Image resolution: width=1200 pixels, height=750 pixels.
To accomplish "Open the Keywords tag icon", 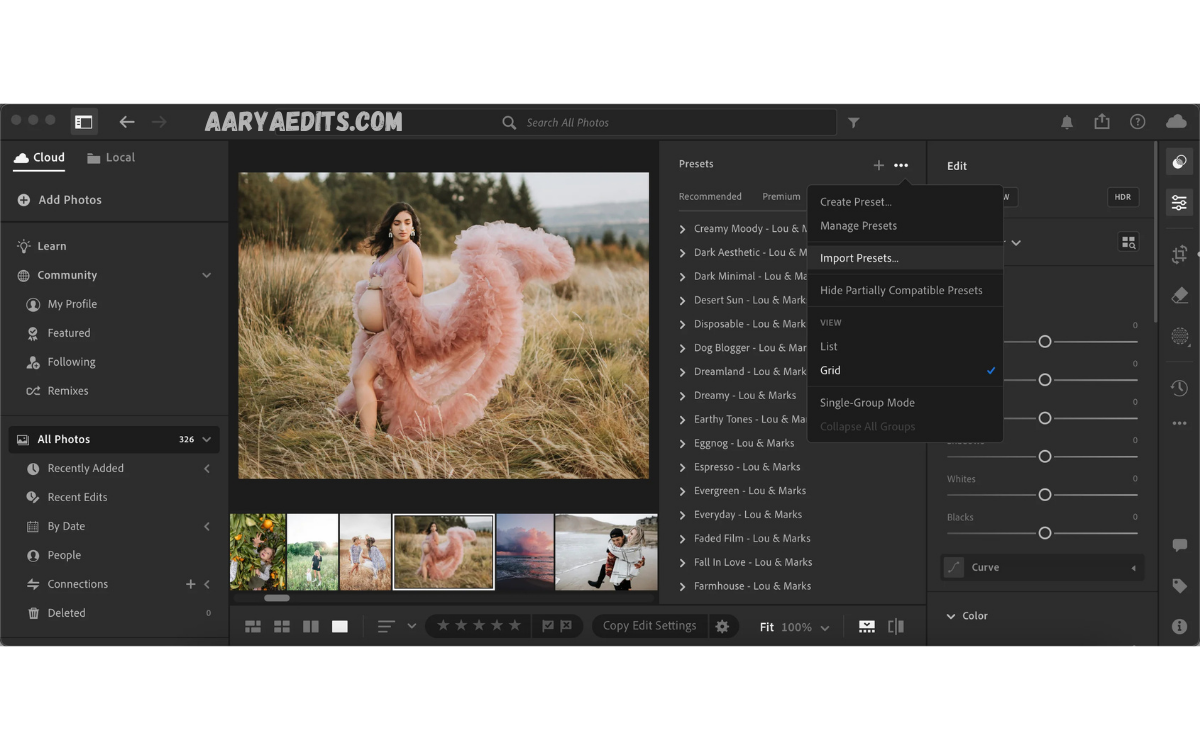I will pyautogui.click(x=1179, y=586).
